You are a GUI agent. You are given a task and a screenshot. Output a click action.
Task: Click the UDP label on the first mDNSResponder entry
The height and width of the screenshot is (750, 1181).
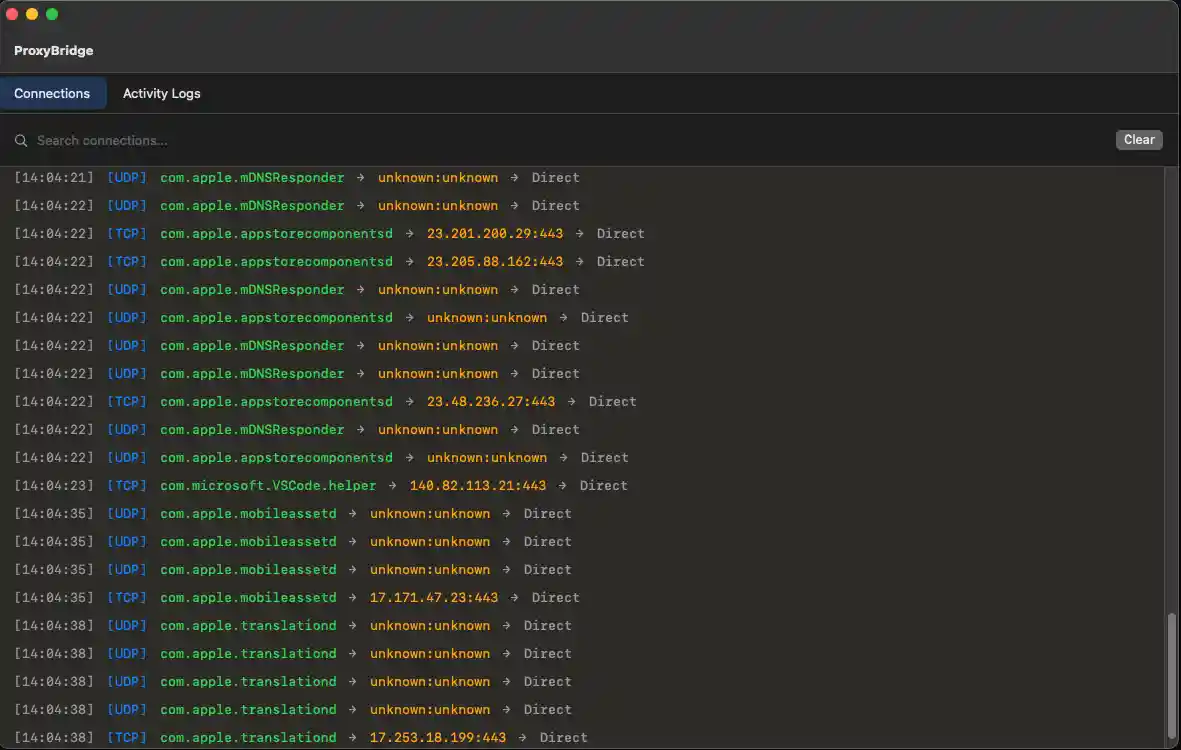coord(126,177)
